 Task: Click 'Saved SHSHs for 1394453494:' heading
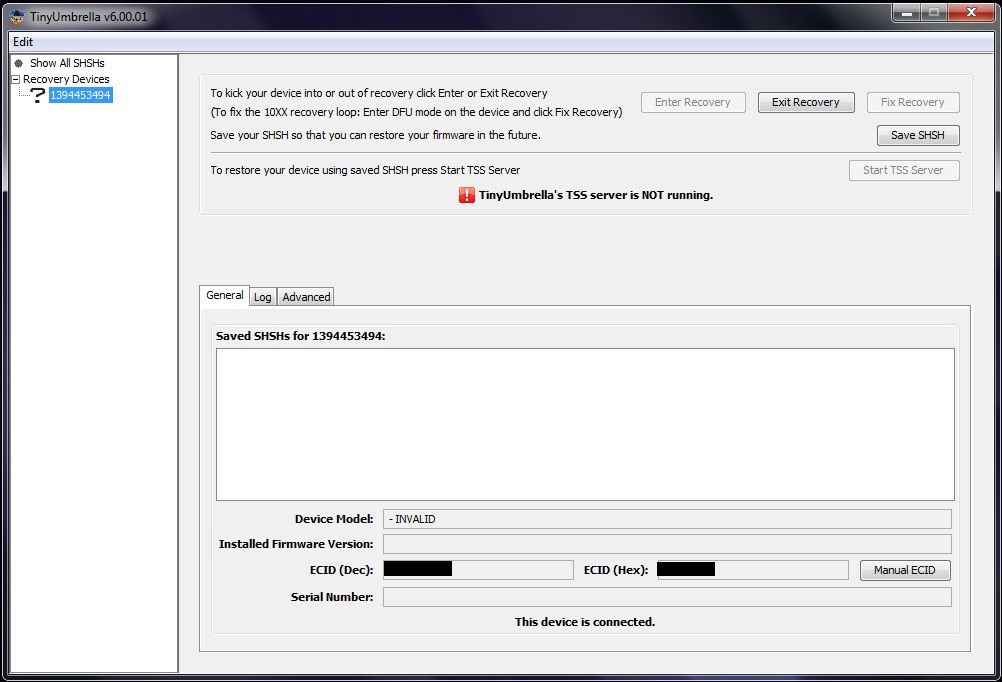[x=300, y=336]
